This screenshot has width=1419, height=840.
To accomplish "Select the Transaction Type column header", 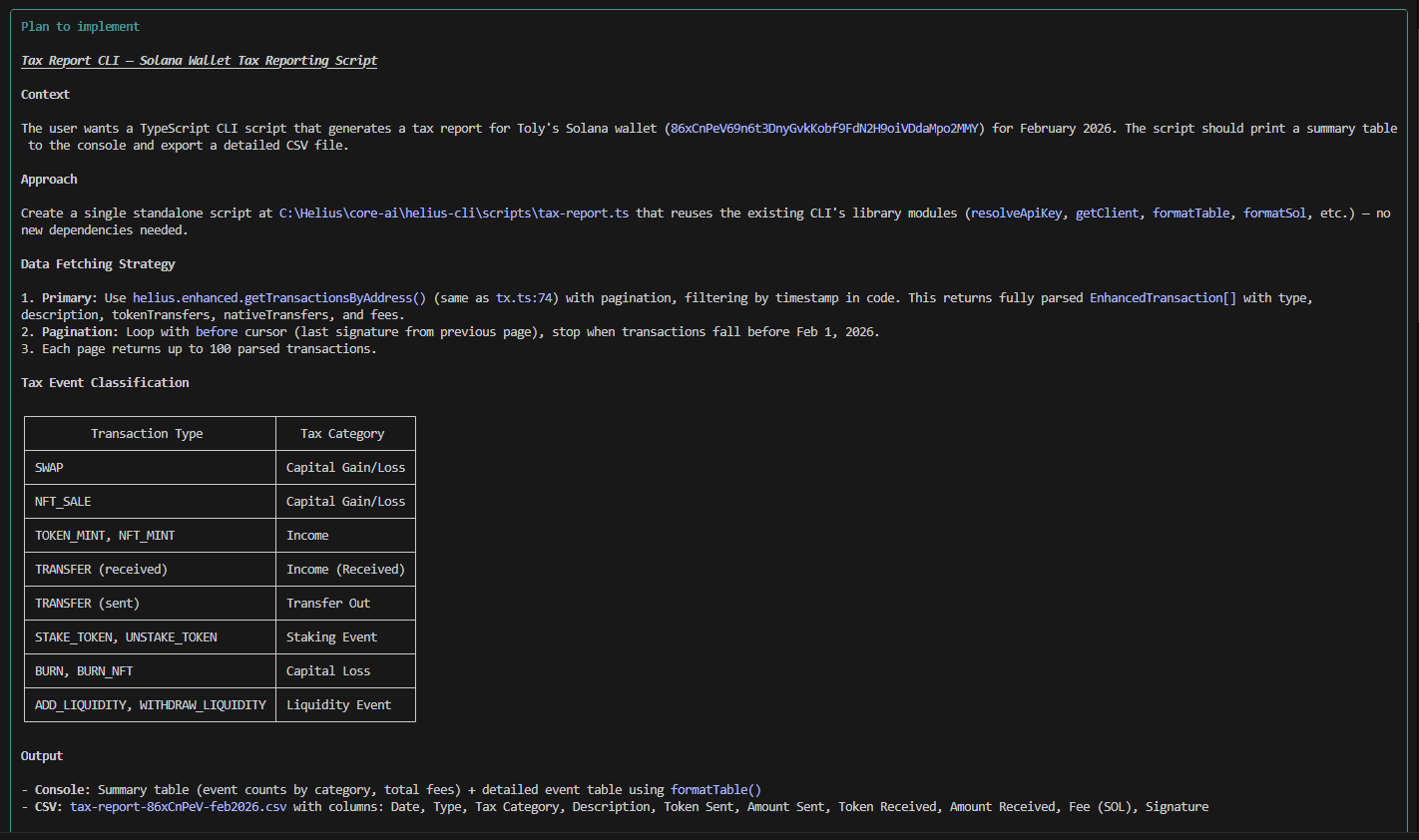I will coord(147,433).
